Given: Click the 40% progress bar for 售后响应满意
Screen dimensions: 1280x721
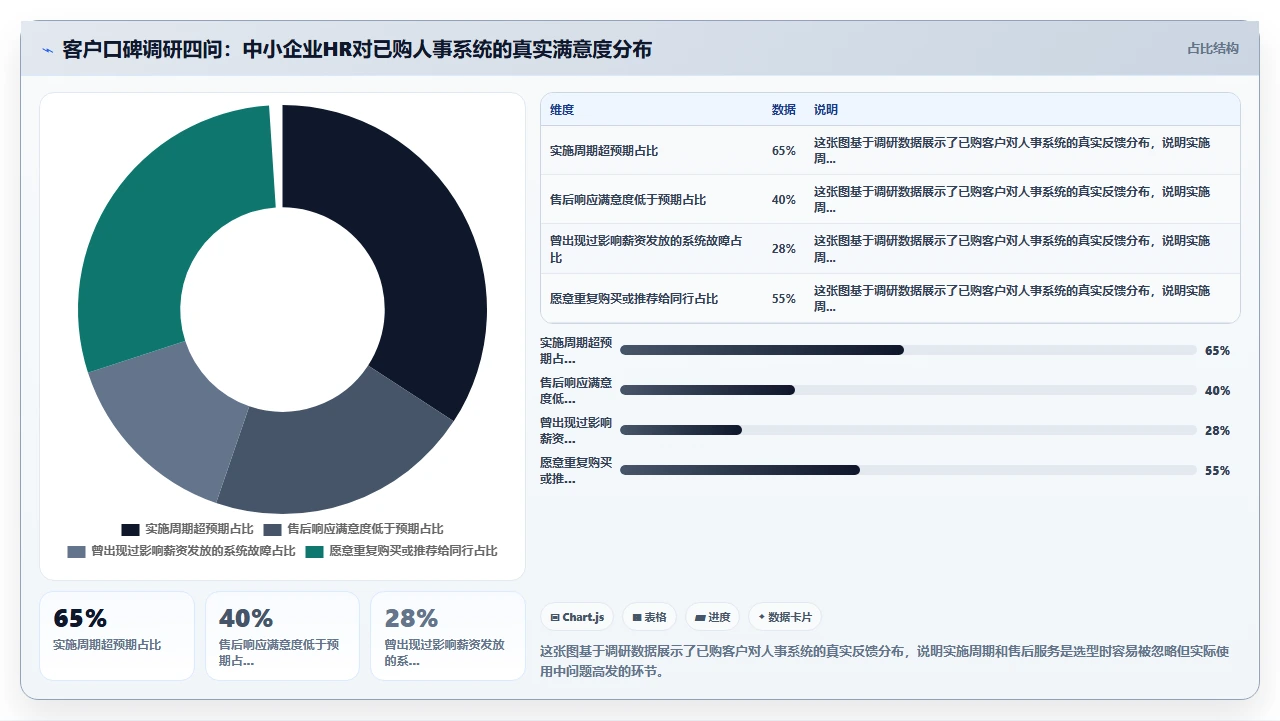Looking at the screenshot, I should click(908, 390).
